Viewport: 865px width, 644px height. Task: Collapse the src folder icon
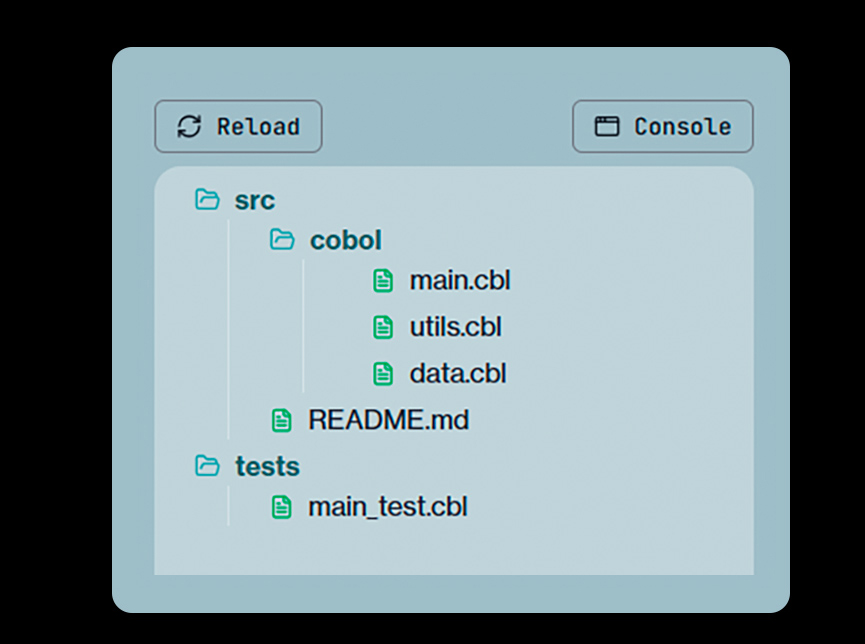tap(207, 199)
